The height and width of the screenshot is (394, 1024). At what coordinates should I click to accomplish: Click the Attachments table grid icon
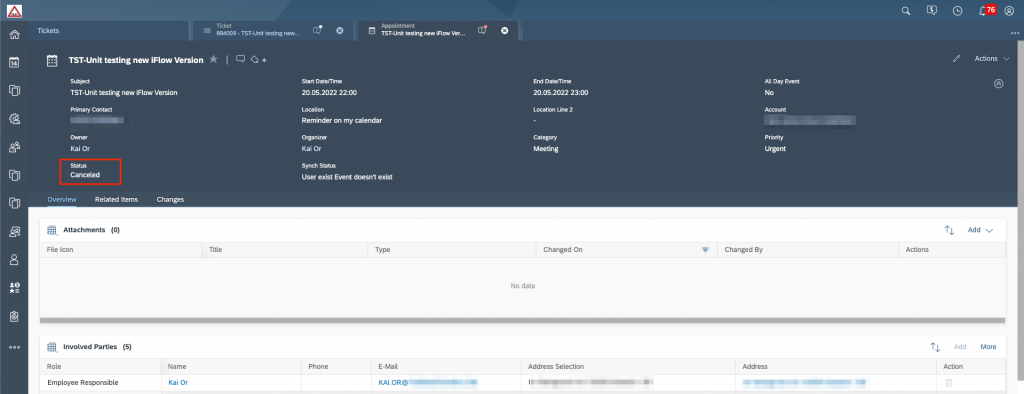52,230
